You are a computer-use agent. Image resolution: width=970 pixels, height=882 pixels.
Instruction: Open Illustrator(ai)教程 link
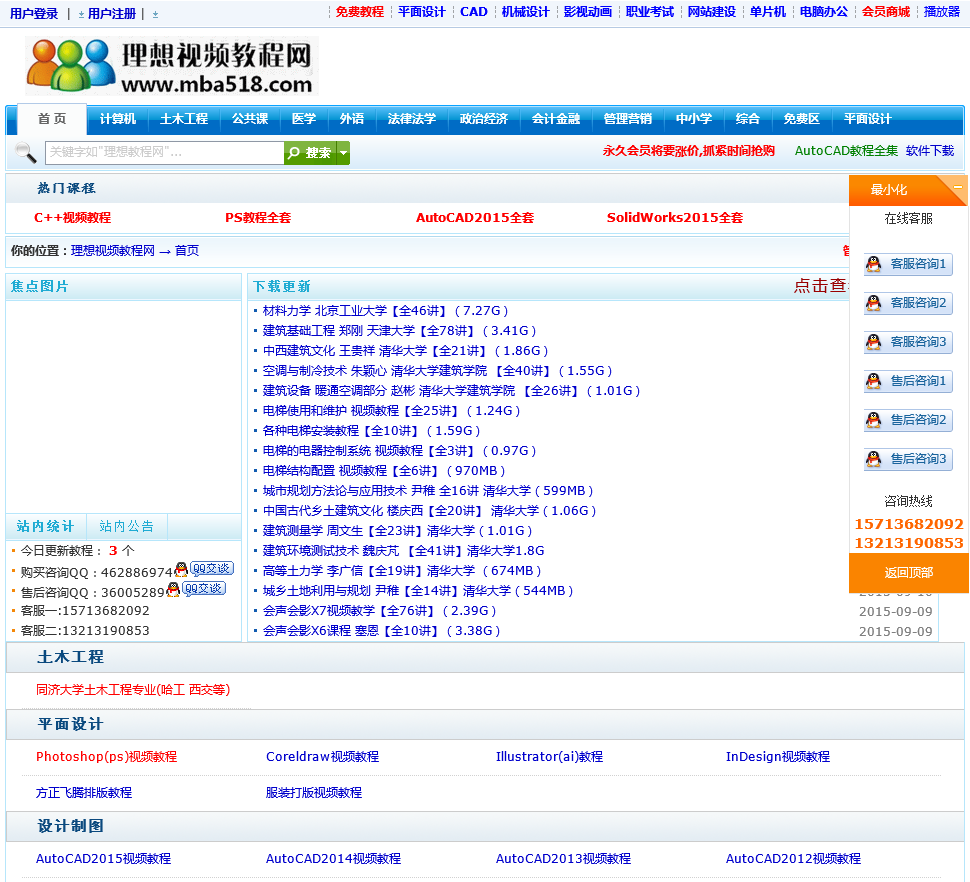tap(549, 756)
